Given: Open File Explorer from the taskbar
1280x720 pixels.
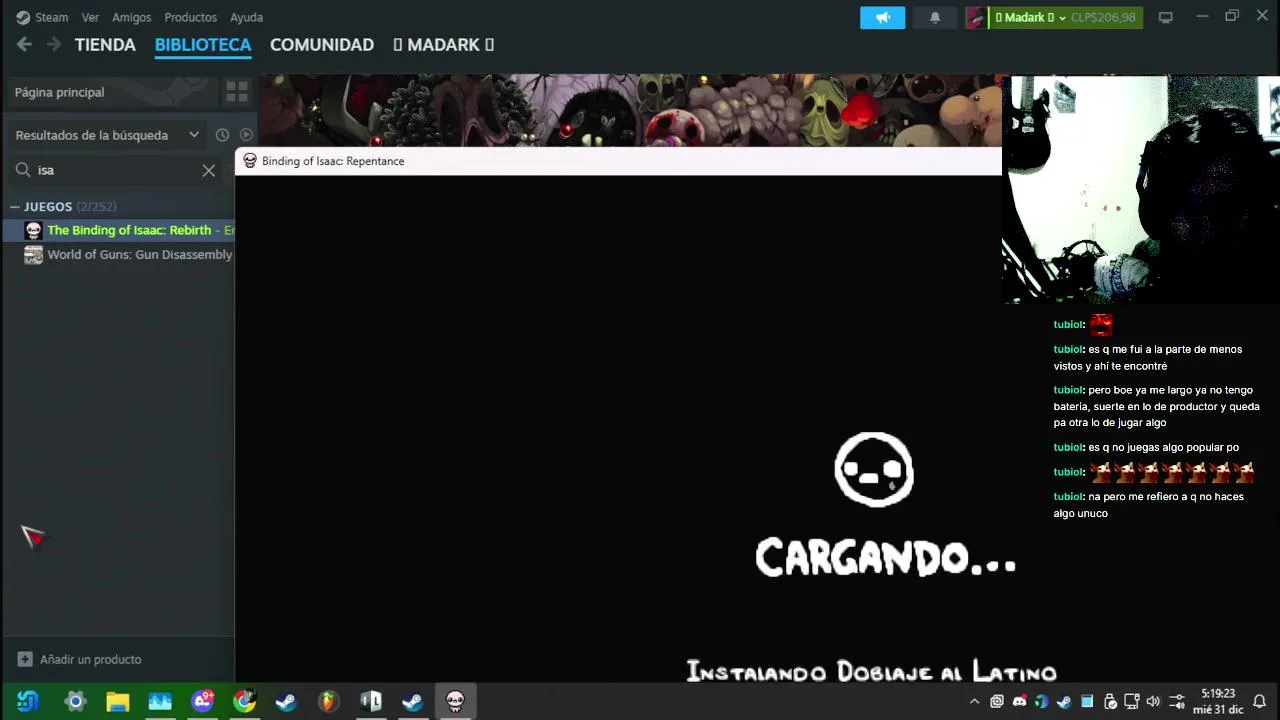Looking at the screenshot, I should (x=118, y=701).
